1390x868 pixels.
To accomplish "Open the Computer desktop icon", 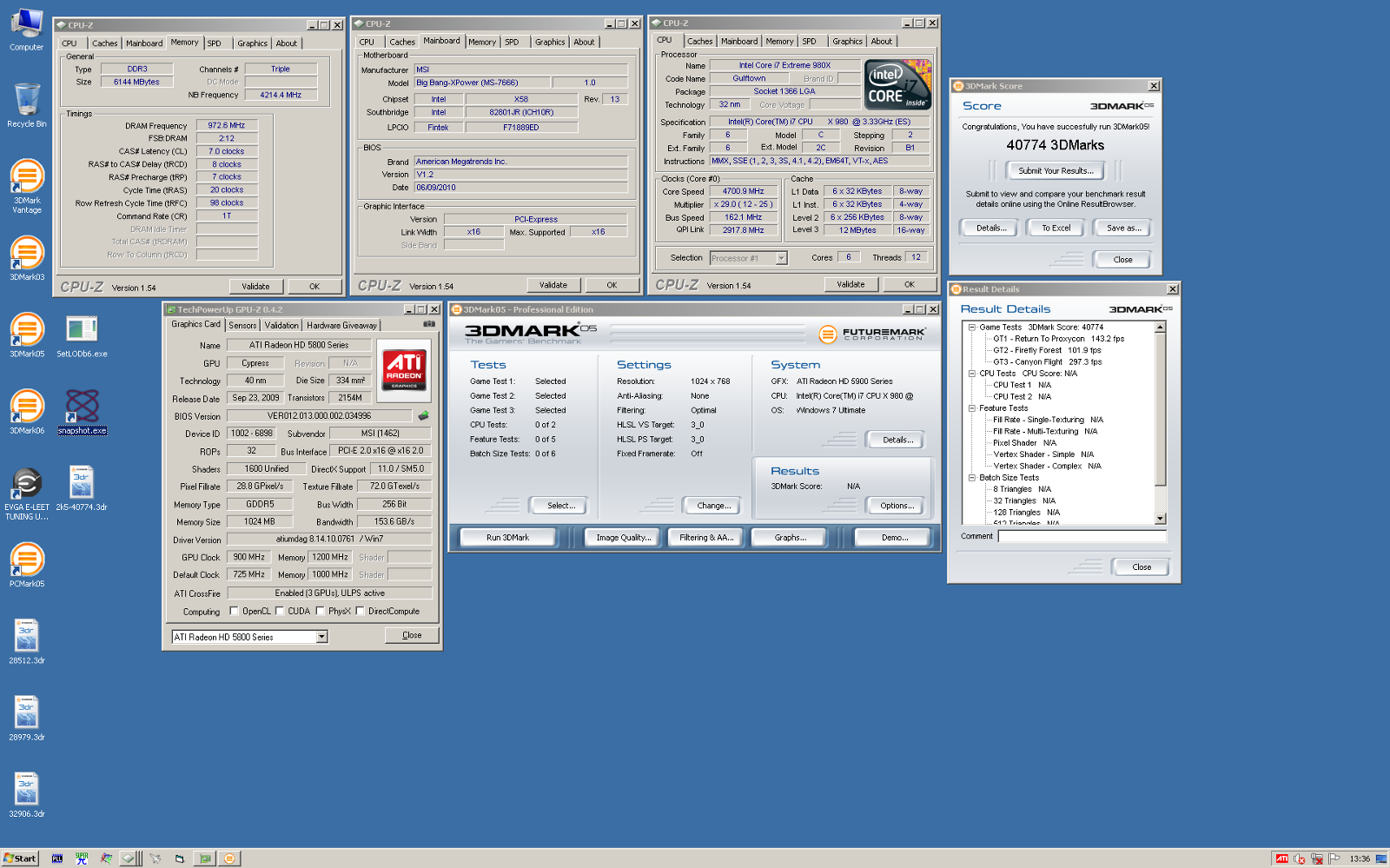I will coord(27,29).
